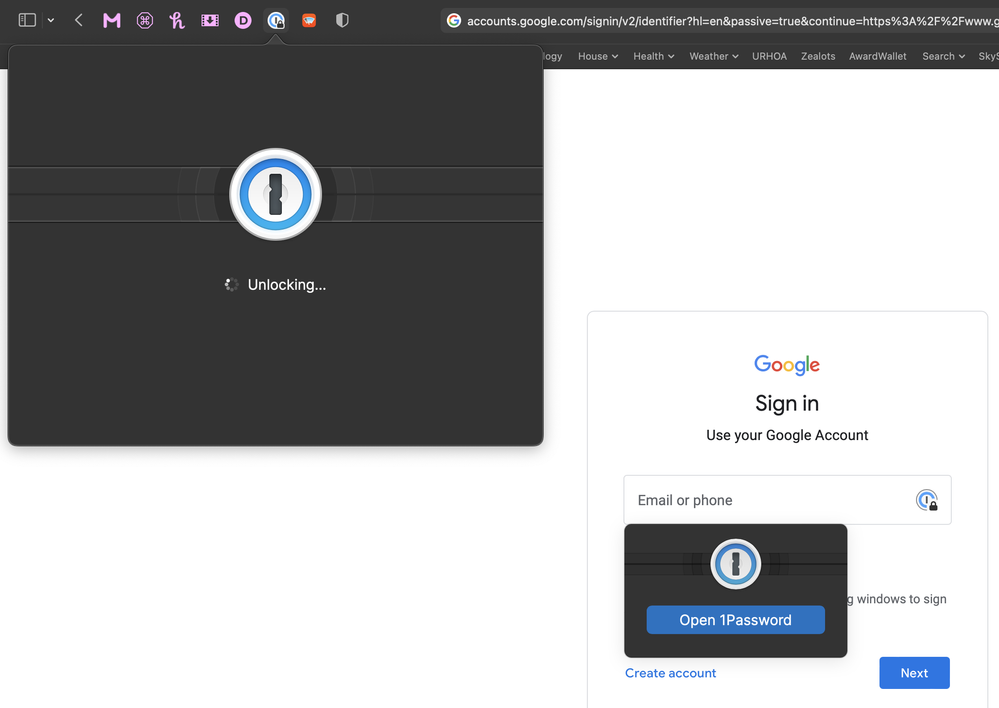
Task: Go back using the back arrow
Action: (79, 20)
